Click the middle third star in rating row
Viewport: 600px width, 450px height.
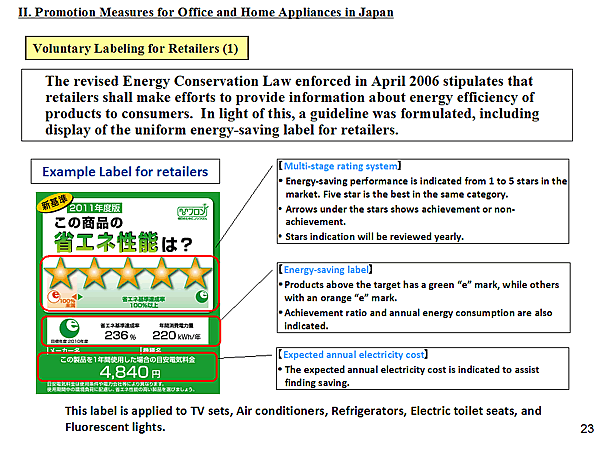pyautogui.click(x=128, y=273)
